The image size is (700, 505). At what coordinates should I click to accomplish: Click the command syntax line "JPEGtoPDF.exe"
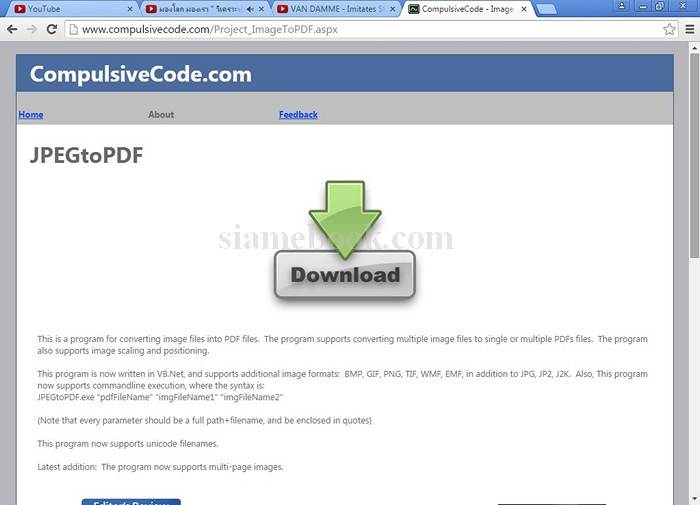click(160, 397)
